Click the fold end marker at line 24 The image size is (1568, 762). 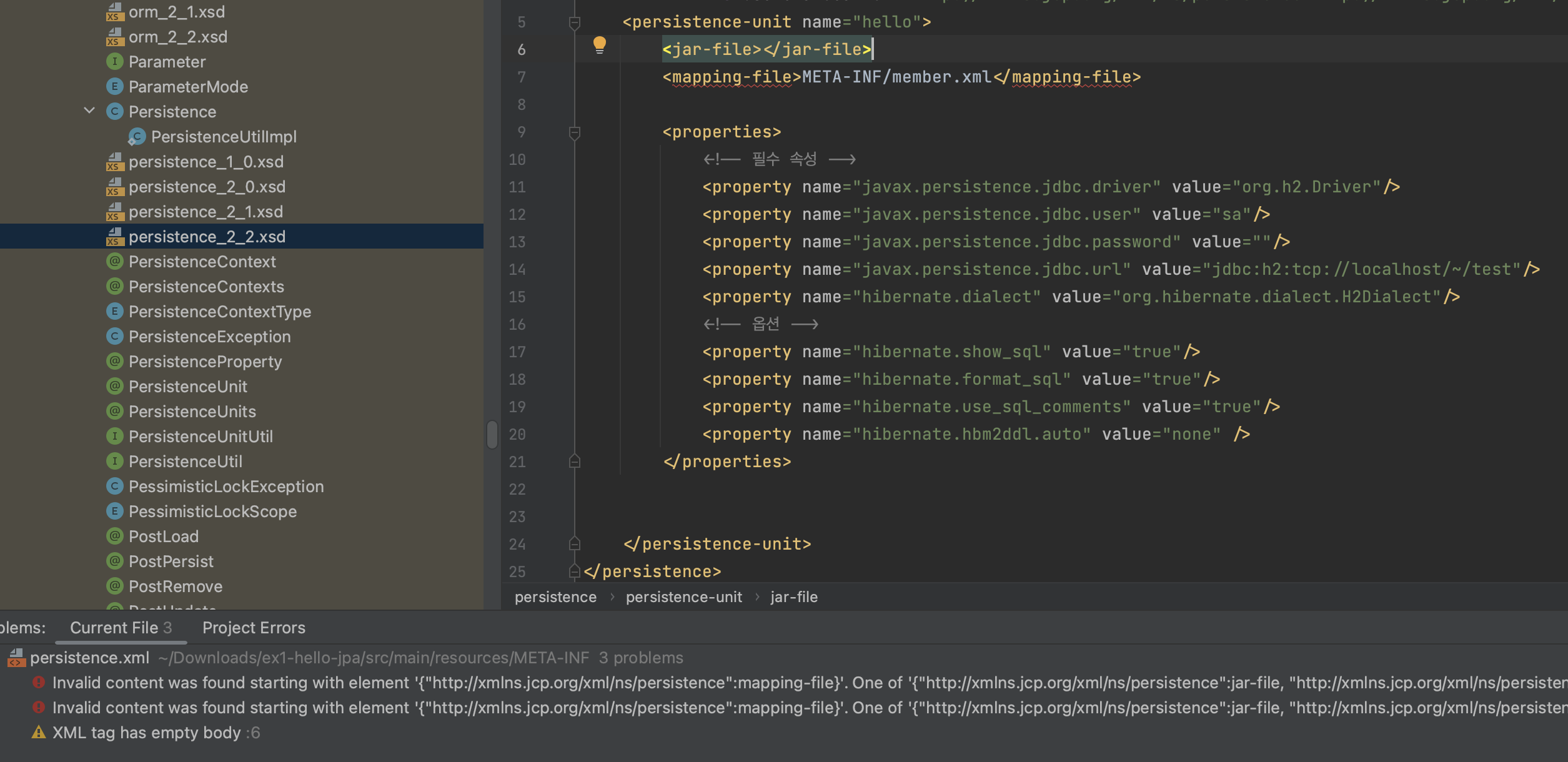[x=575, y=544]
